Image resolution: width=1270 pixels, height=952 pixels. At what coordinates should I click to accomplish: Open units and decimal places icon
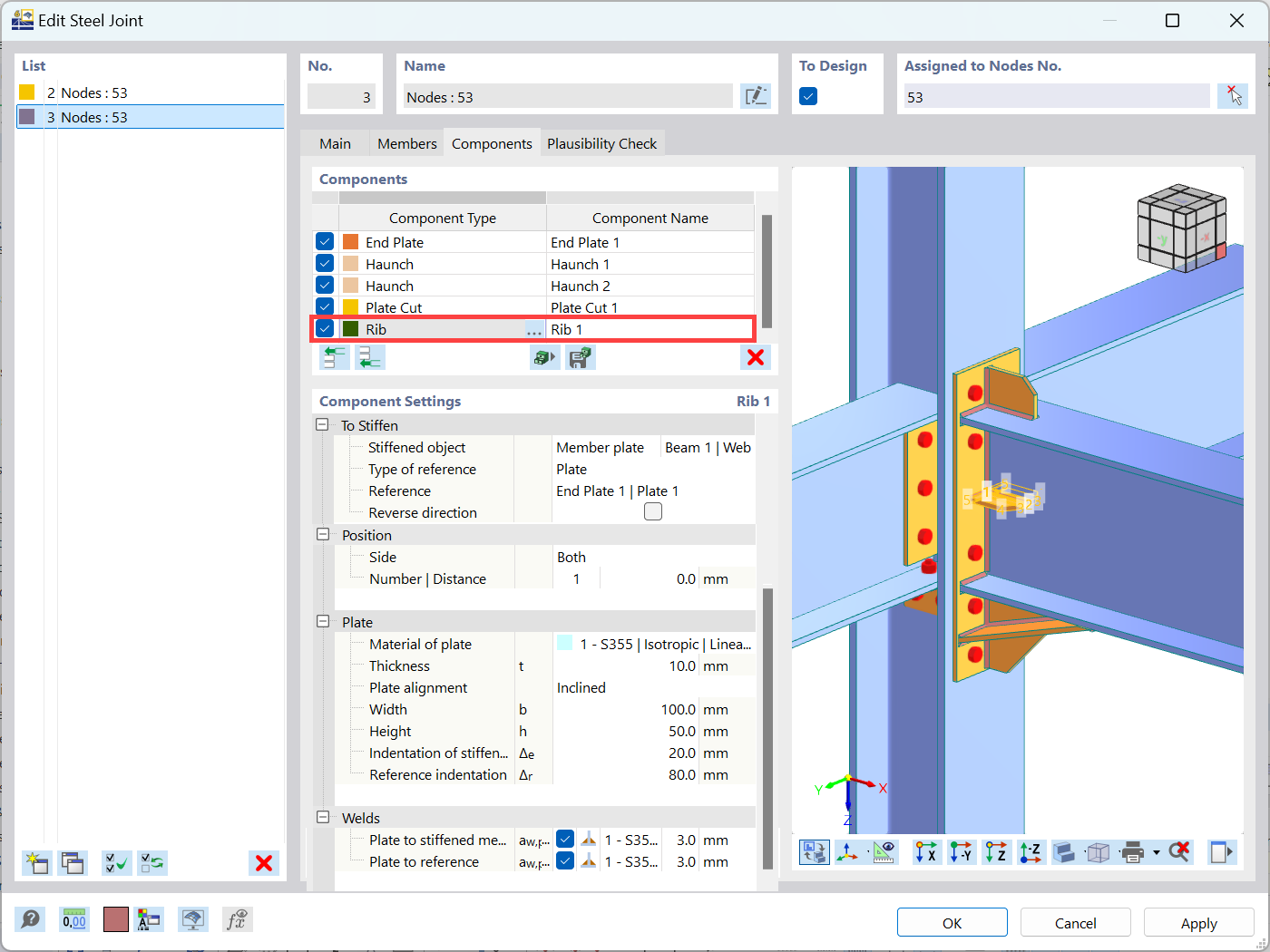(74, 920)
